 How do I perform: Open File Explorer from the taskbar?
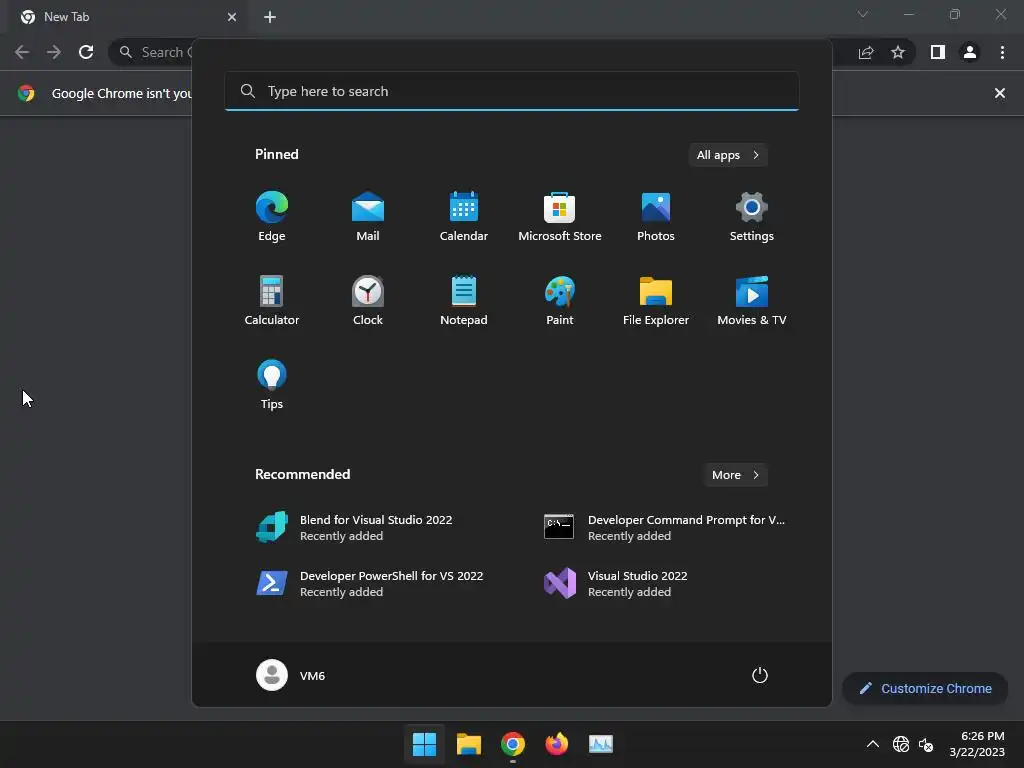469,744
